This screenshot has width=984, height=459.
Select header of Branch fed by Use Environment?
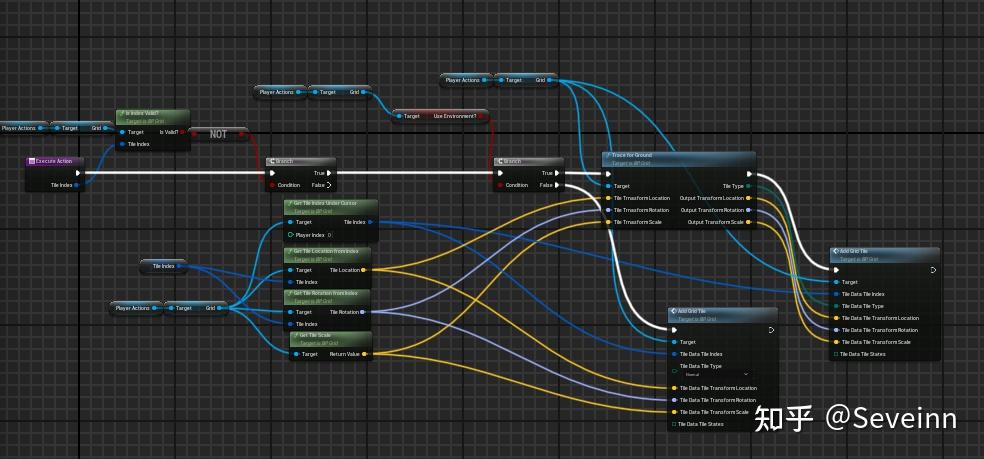(528, 161)
